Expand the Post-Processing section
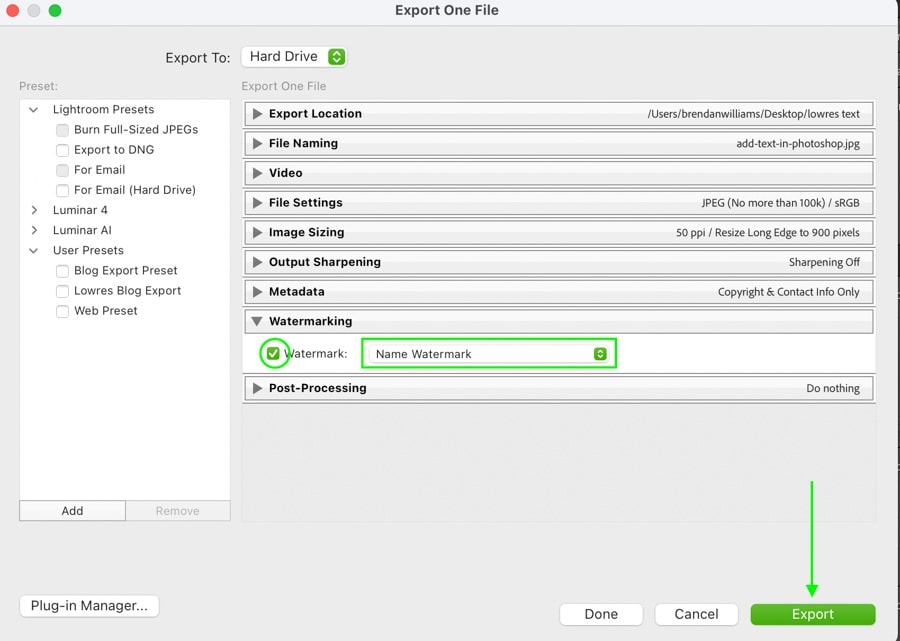This screenshot has width=900, height=641. 258,388
